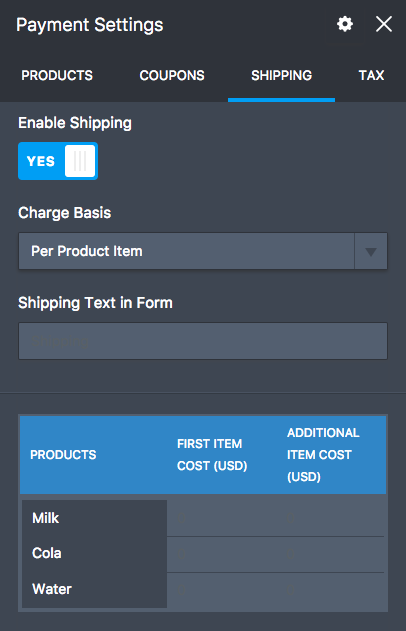Screen dimensions: 406x631
Task: Click Milk additional item cost field
Action: tap(330, 518)
